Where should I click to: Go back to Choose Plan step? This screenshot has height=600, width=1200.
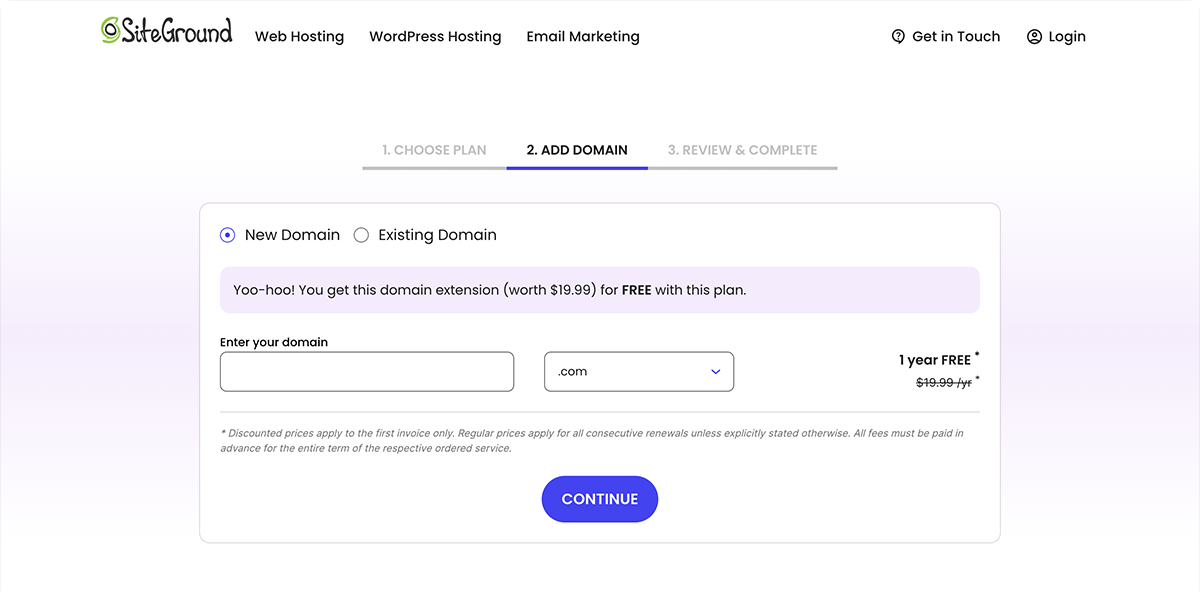pos(434,150)
